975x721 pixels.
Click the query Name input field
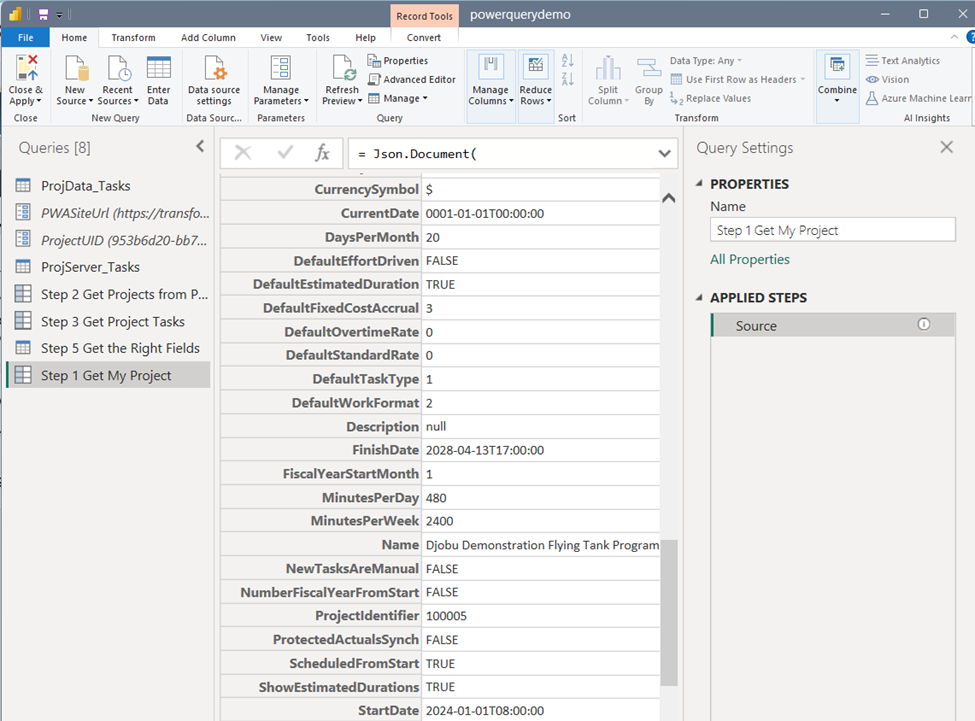click(833, 230)
